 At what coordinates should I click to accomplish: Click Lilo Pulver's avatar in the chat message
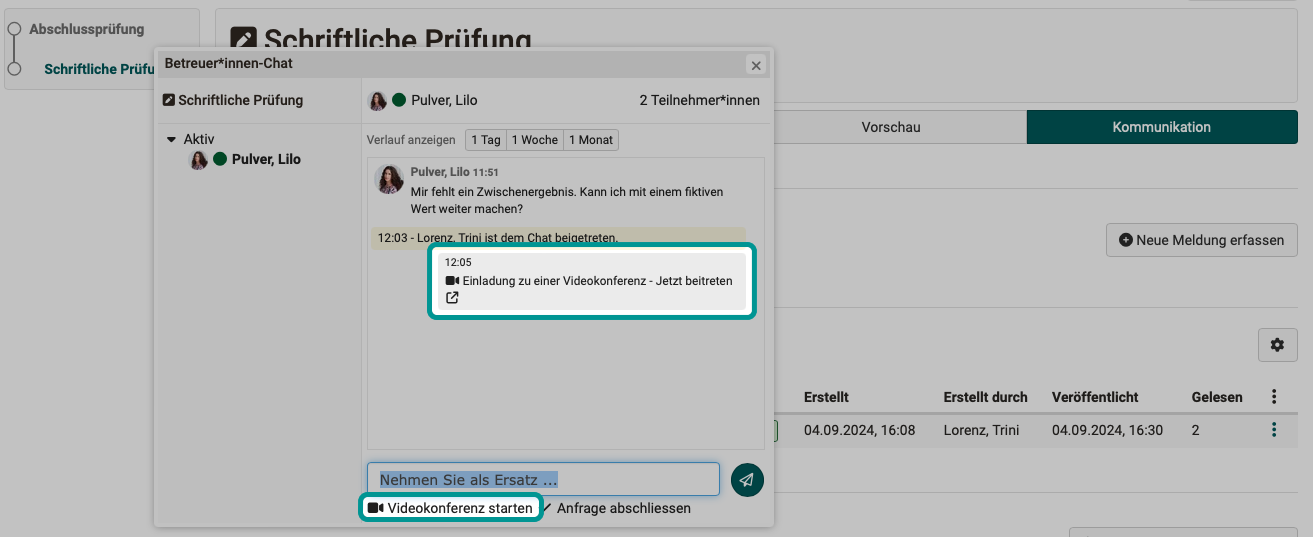pos(388,180)
